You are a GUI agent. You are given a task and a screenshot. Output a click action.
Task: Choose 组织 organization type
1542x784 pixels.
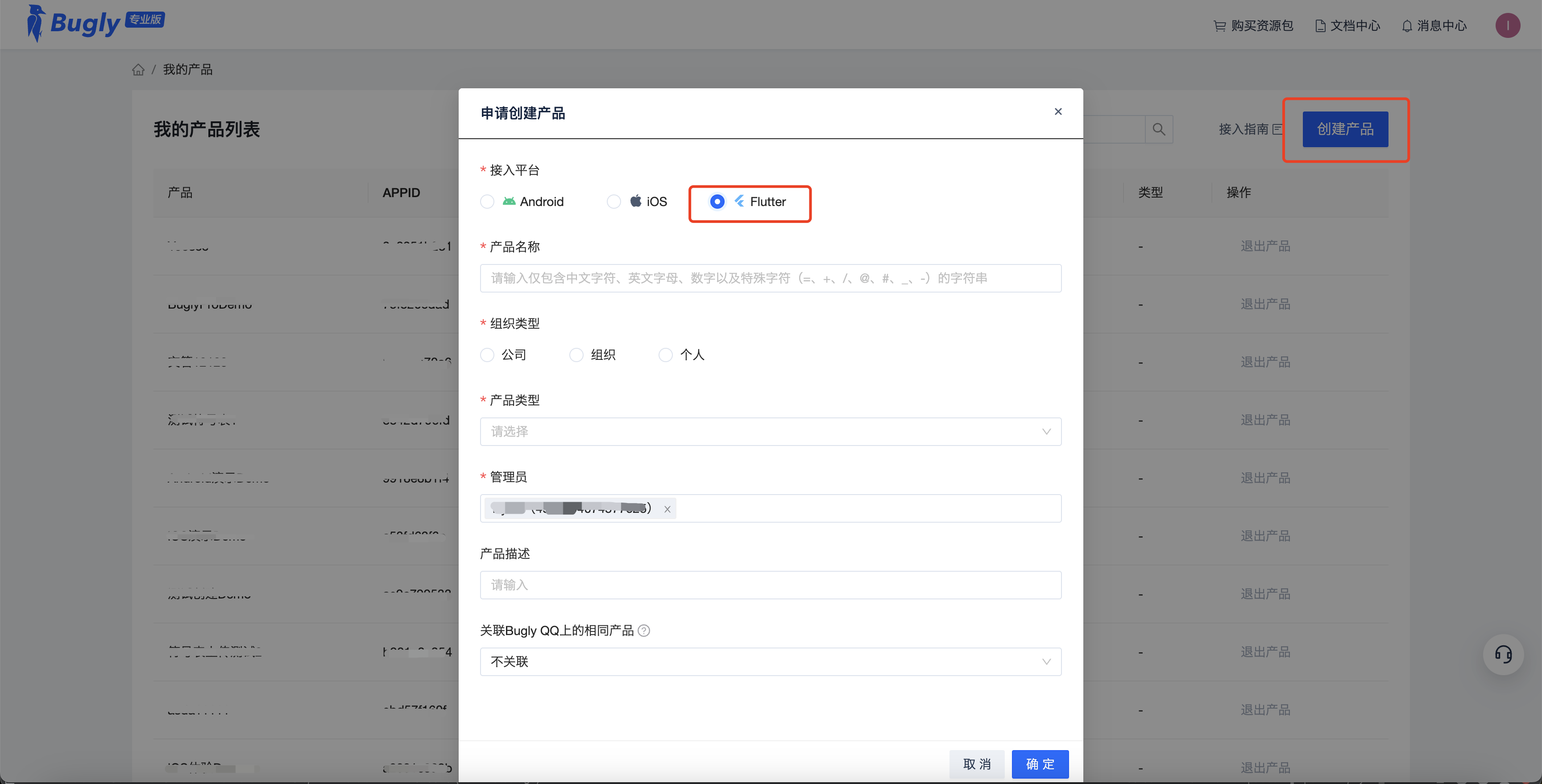pyautogui.click(x=576, y=355)
